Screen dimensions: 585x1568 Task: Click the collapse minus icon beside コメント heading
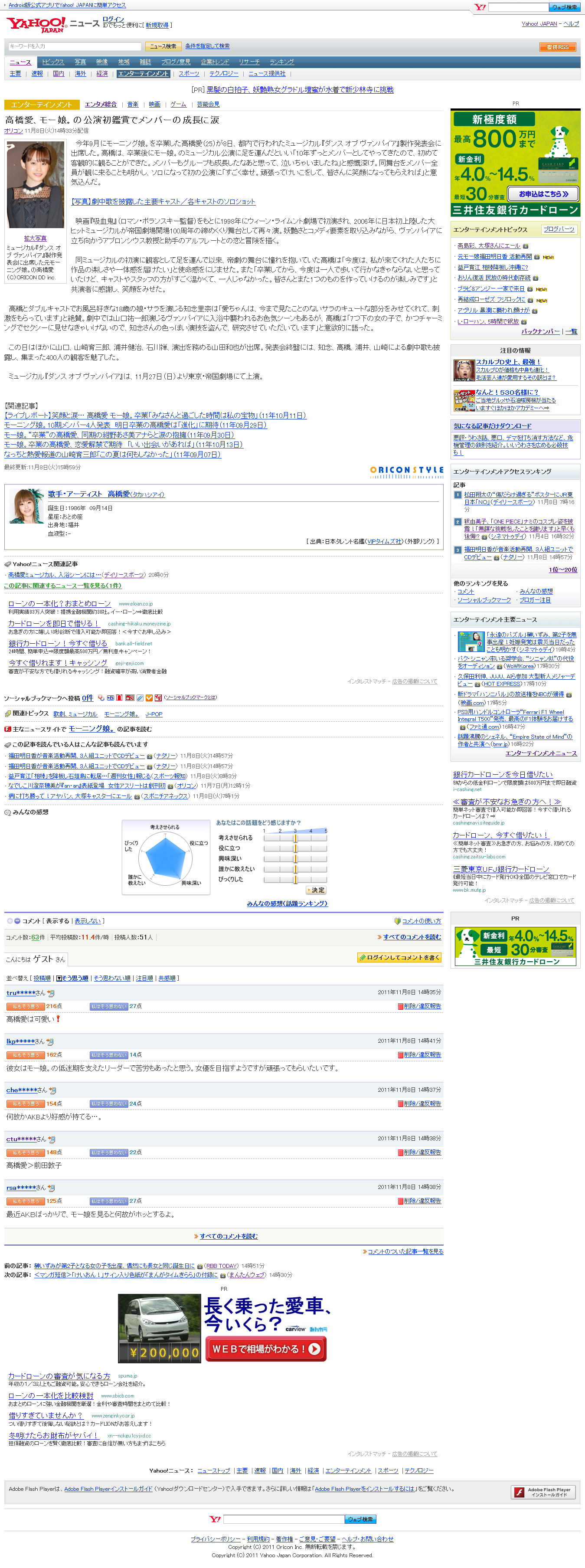click(x=18, y=921)
